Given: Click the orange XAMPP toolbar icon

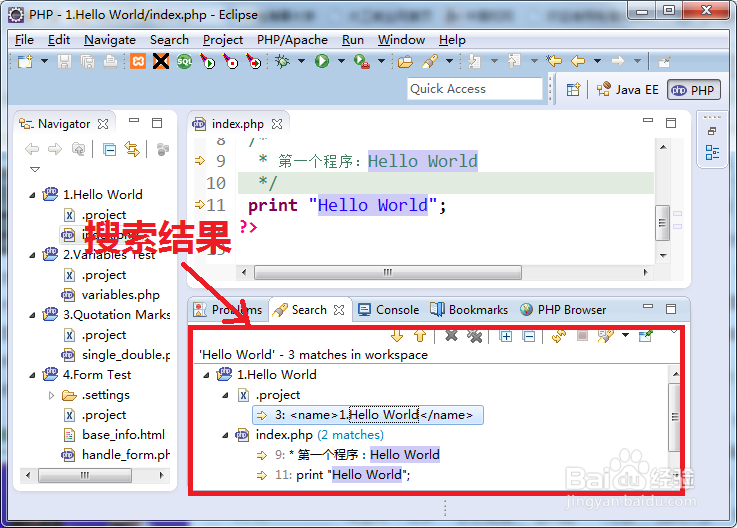Looking at the screenshot, I should (138, 61).
